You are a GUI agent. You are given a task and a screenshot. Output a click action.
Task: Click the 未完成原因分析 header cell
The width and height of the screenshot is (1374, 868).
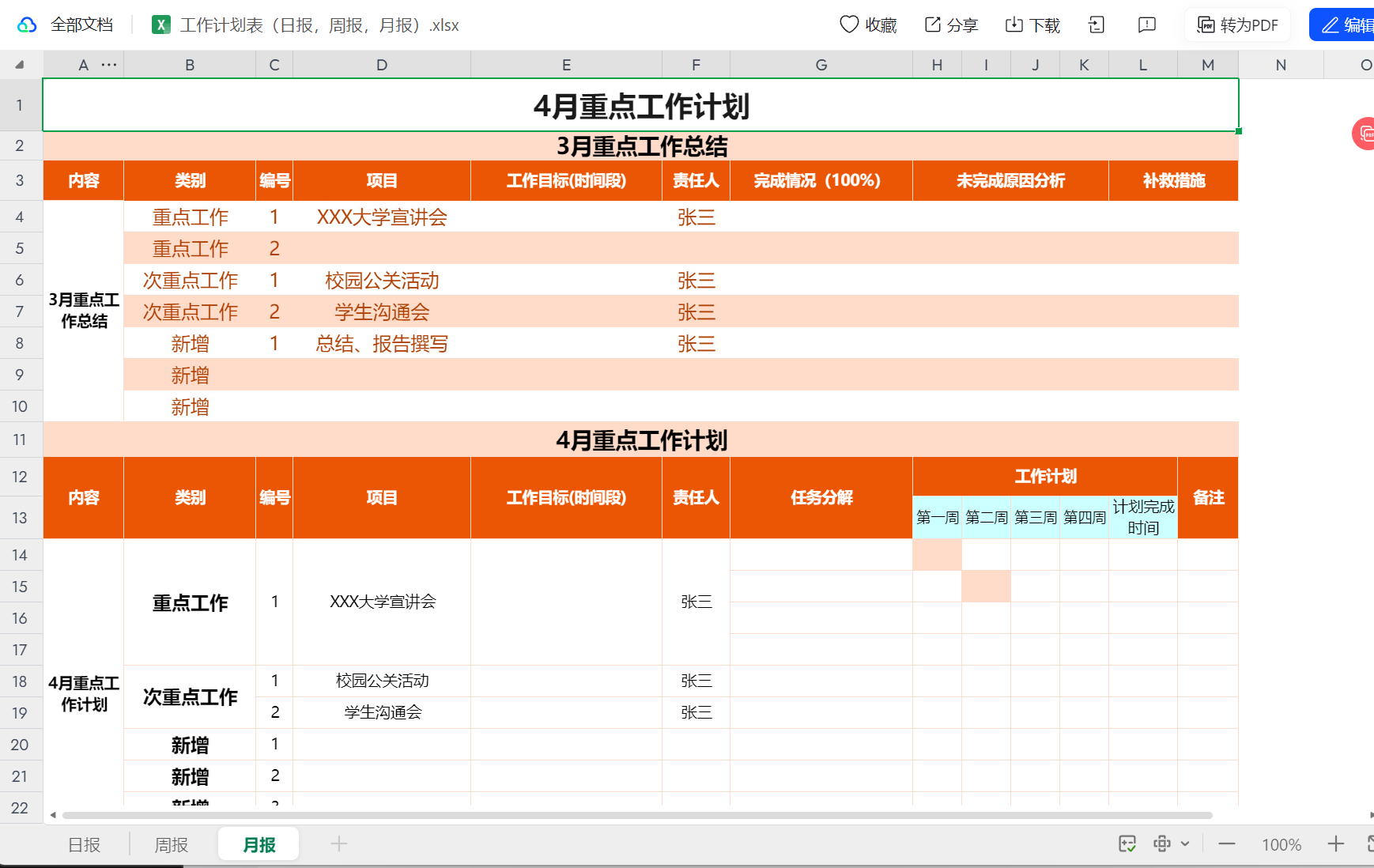point(1010,180)
